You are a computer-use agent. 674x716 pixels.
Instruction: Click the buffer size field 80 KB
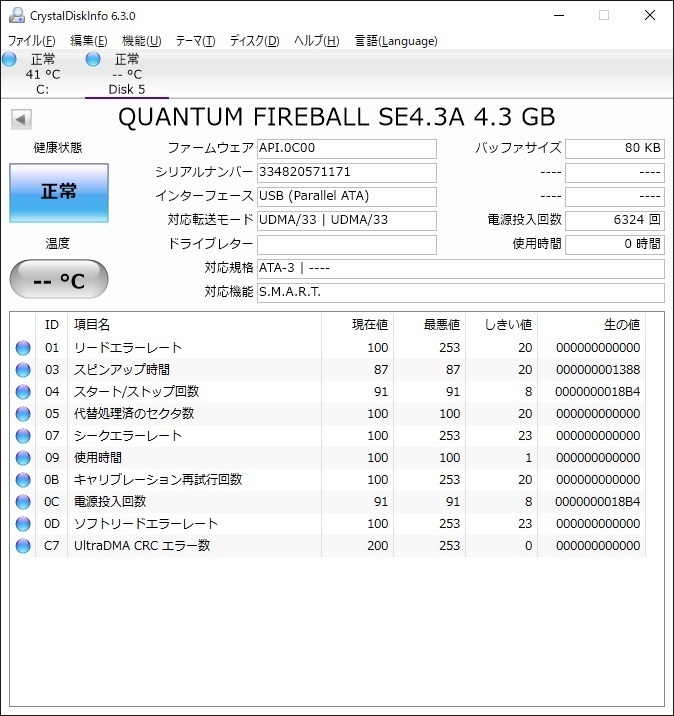[x=615, y=148]
